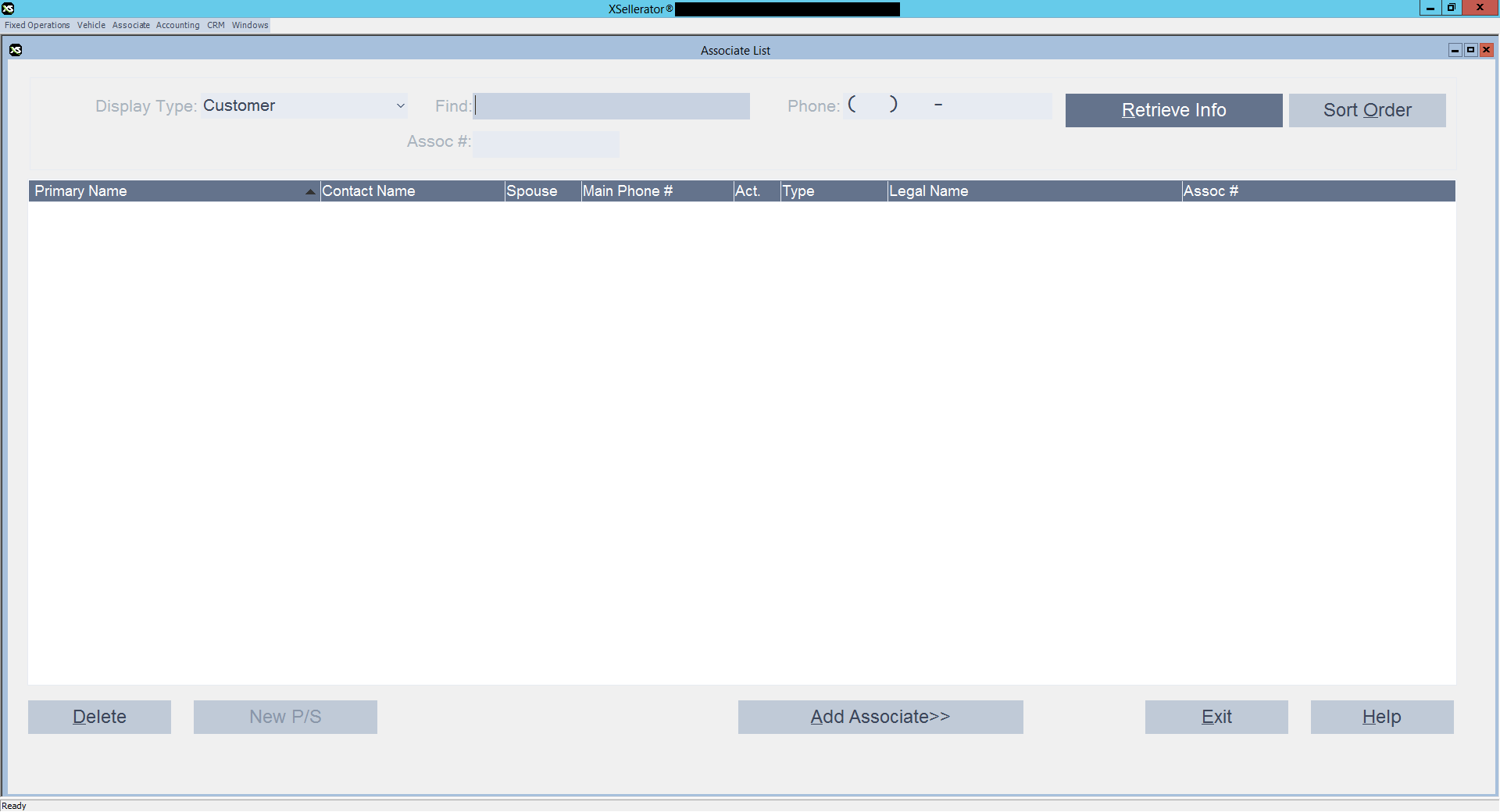Close the Associate List inner window

(1486, 50)
